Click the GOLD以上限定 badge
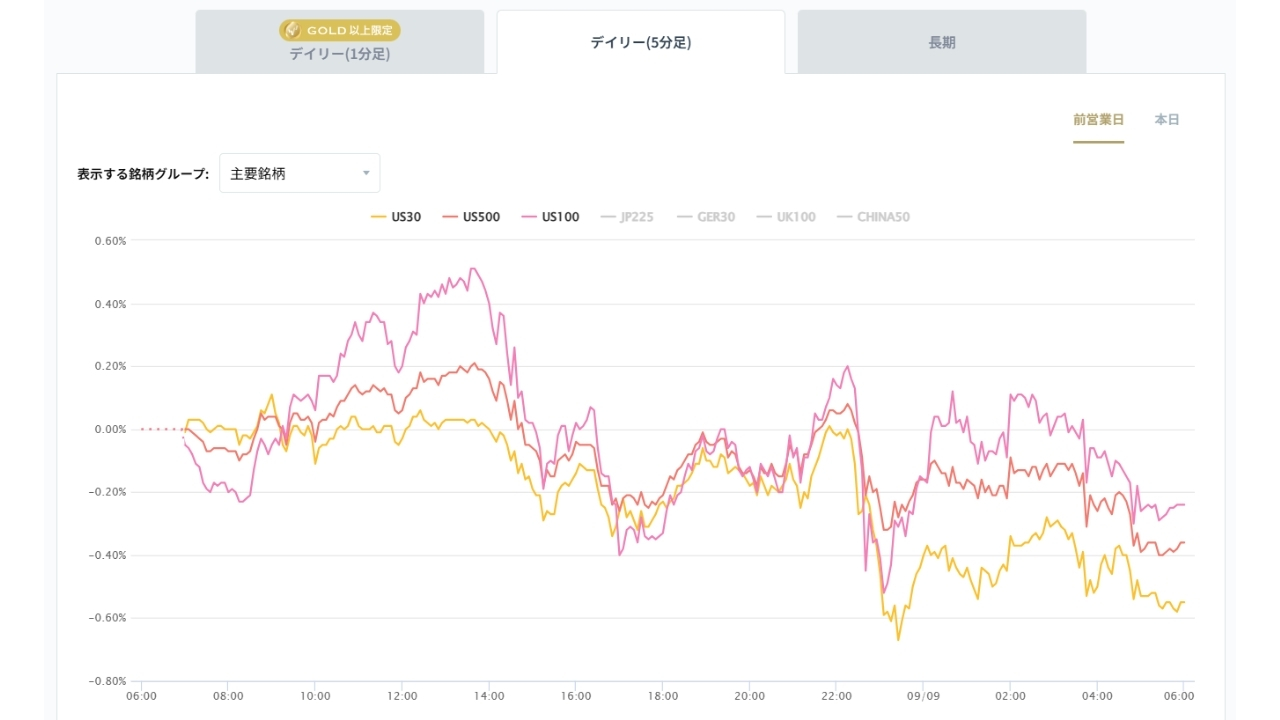Viewport: 1280px width, 720px height. [x=340, y=30]
